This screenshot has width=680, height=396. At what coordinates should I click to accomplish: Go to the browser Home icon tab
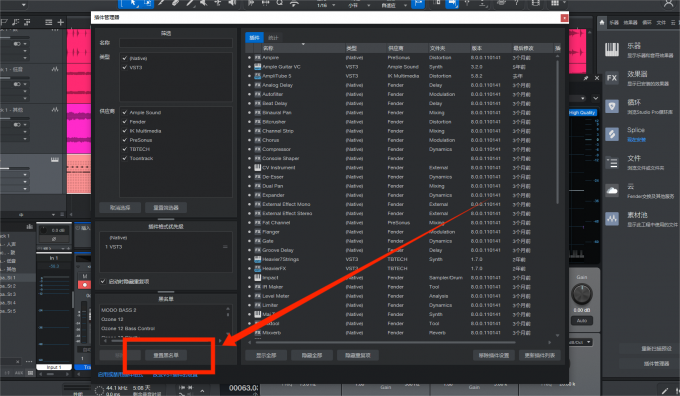point(602,22)
